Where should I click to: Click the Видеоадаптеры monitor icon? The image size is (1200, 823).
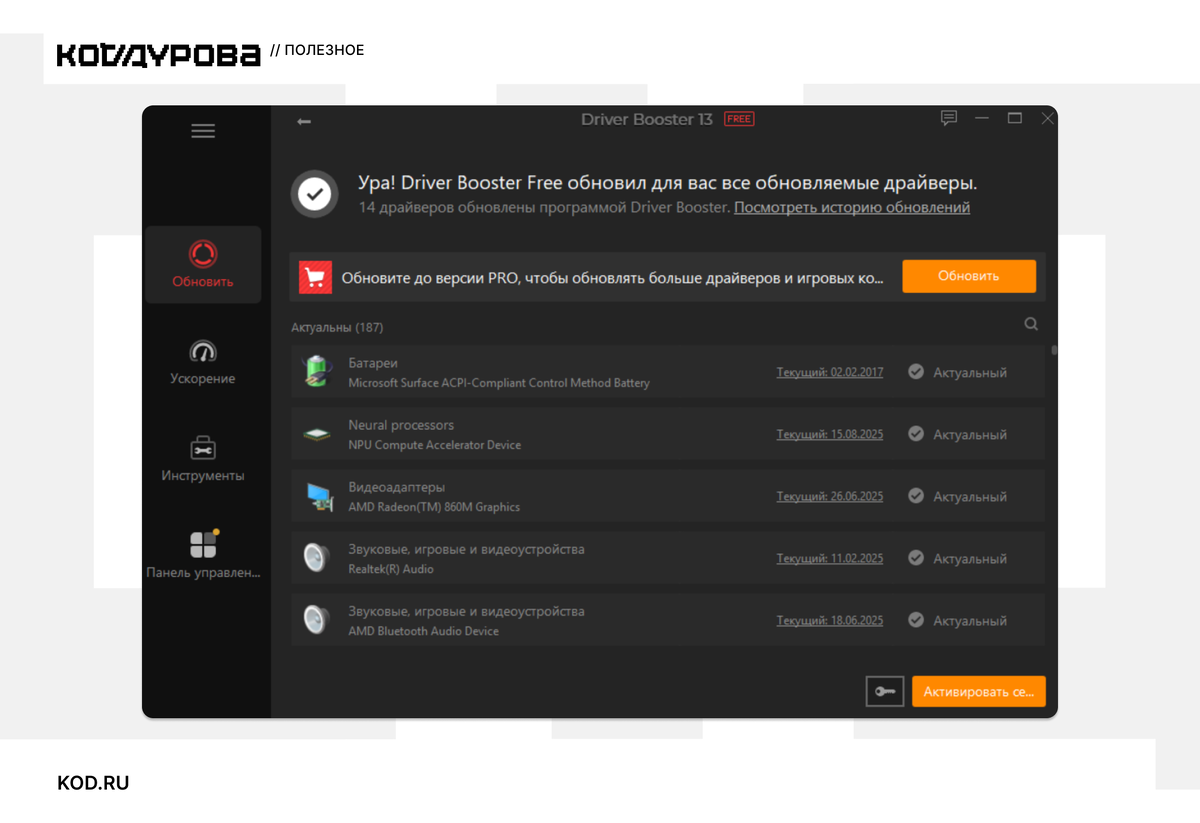(x=319, y=497)
